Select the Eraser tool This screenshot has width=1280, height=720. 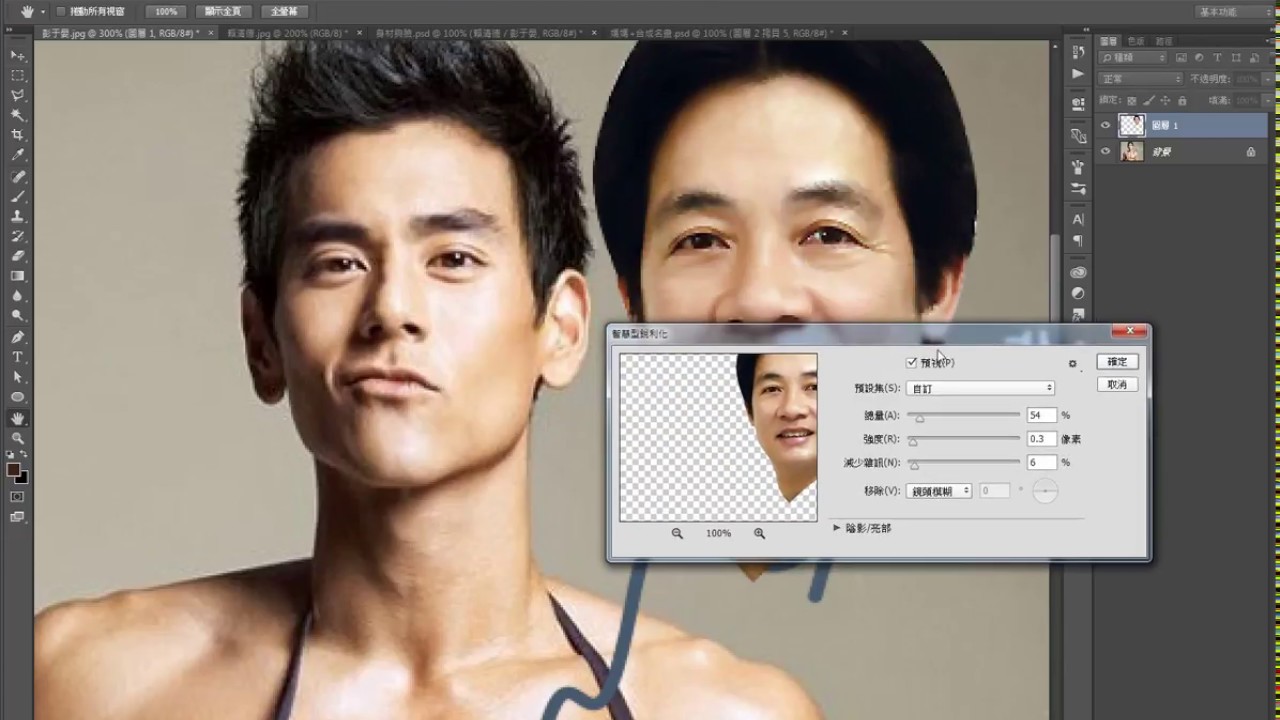point(18,257)
